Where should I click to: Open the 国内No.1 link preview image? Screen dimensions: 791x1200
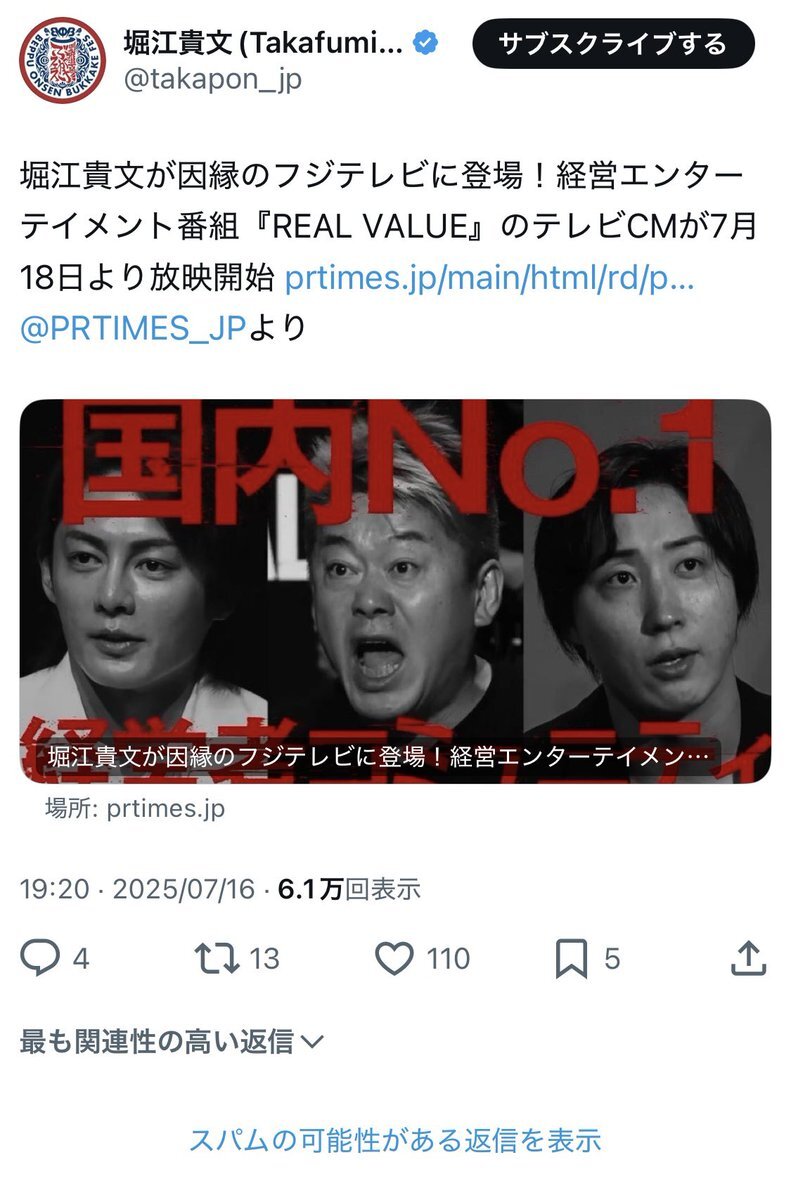click(x=395, y=591)
